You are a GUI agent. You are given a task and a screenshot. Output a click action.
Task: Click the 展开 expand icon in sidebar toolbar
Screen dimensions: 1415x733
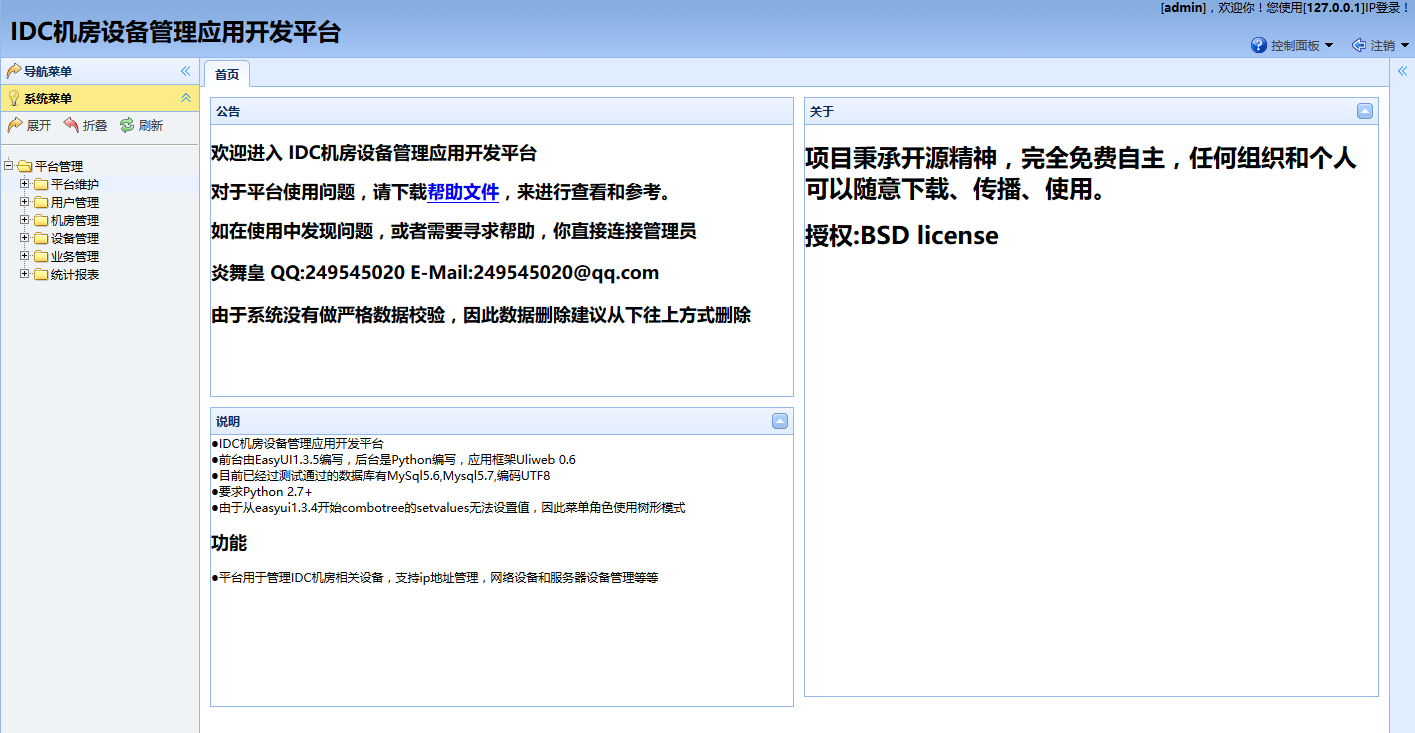(15, 125)
